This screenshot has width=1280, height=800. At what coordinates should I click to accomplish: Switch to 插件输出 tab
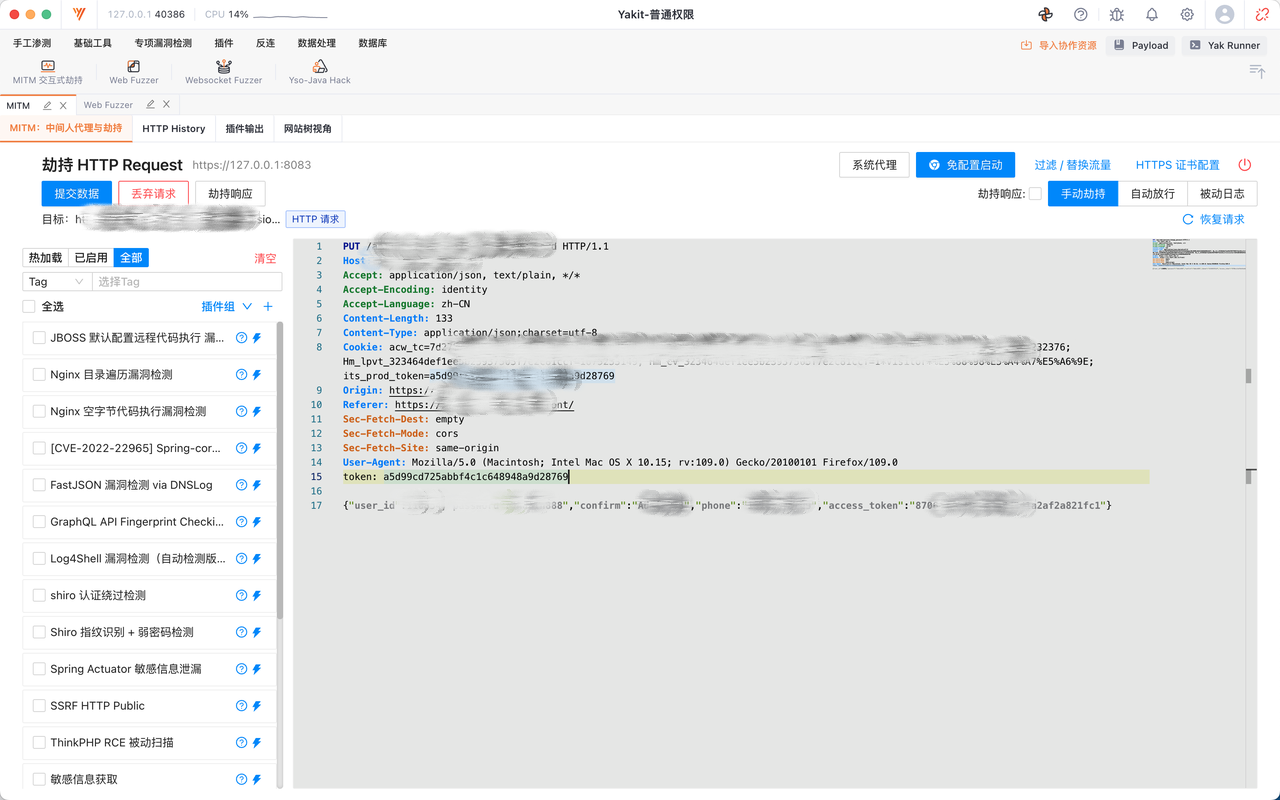245,129
